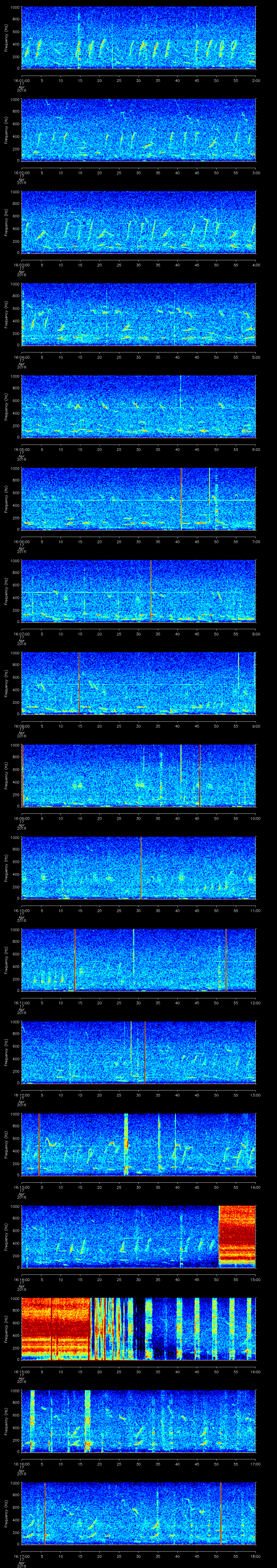The height and width of the screenshot is (1568, 277).
Task: Click the 16:01:00 start time label
Action: 21,80
